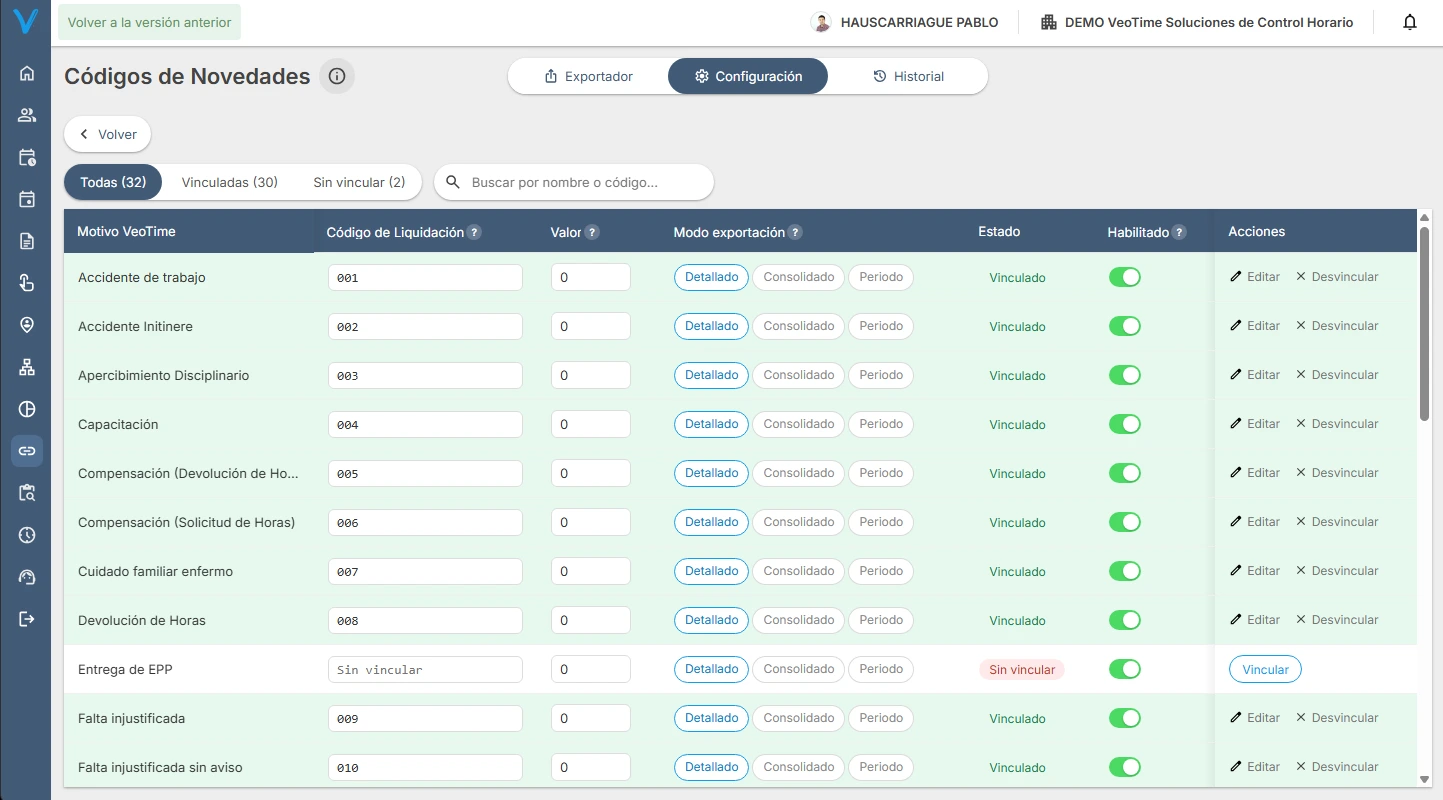Toggle Habilitado switch for Falta injustificada
Image resolution: width=1443 pixels, height=800 pixels.
[1125, 718]
